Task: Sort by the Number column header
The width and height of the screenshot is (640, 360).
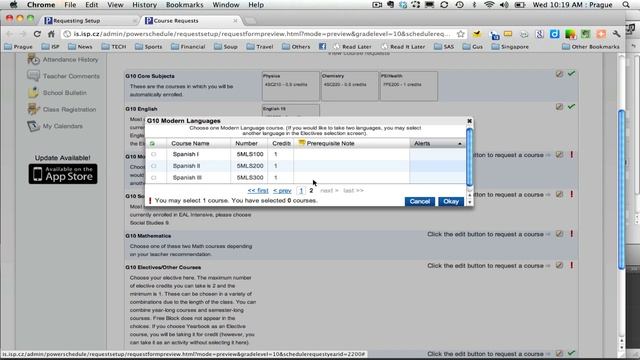Action: pos(247,144)
